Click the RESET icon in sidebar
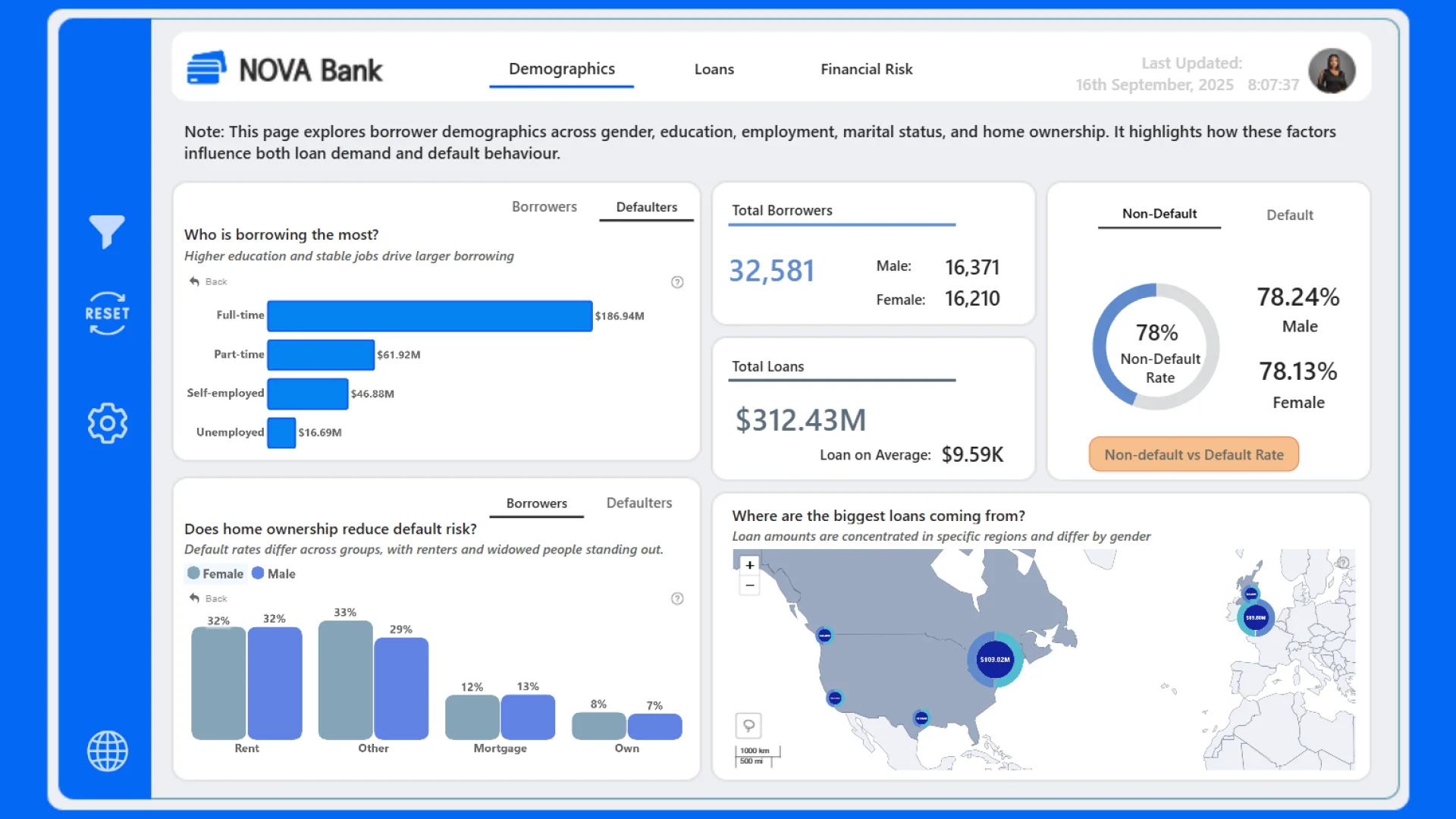This screenshot has height=819, width=1456. tap(107, 313)
